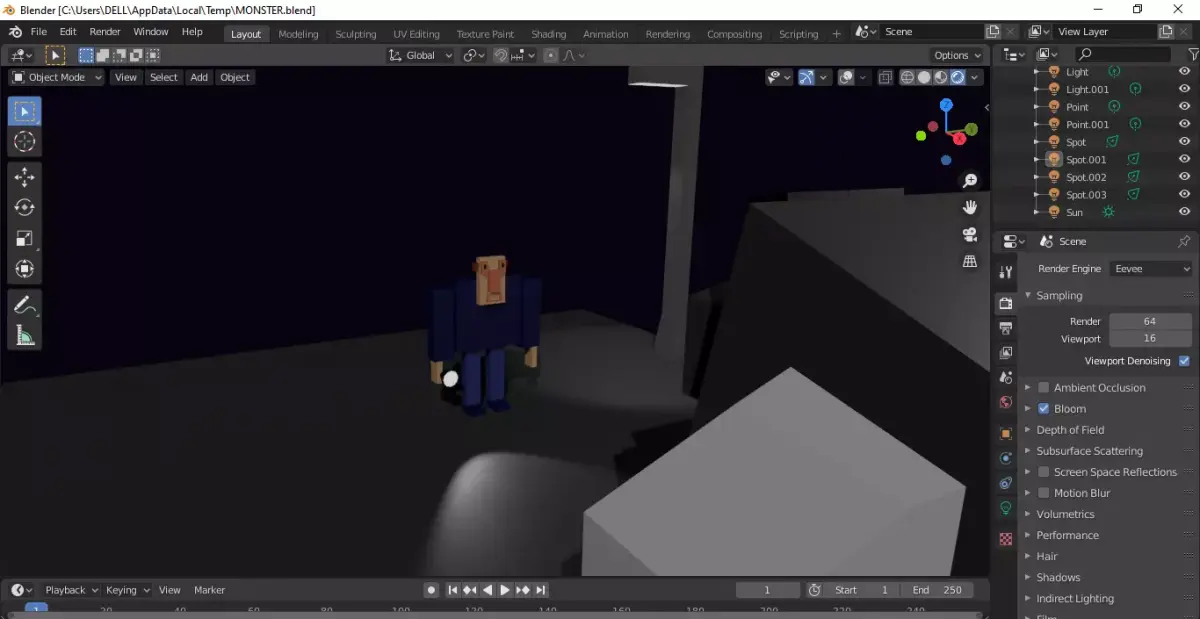1200x619 pixels.
Task: Select the Scale tool
Action: pyautogui.click(x=25, y=238)
